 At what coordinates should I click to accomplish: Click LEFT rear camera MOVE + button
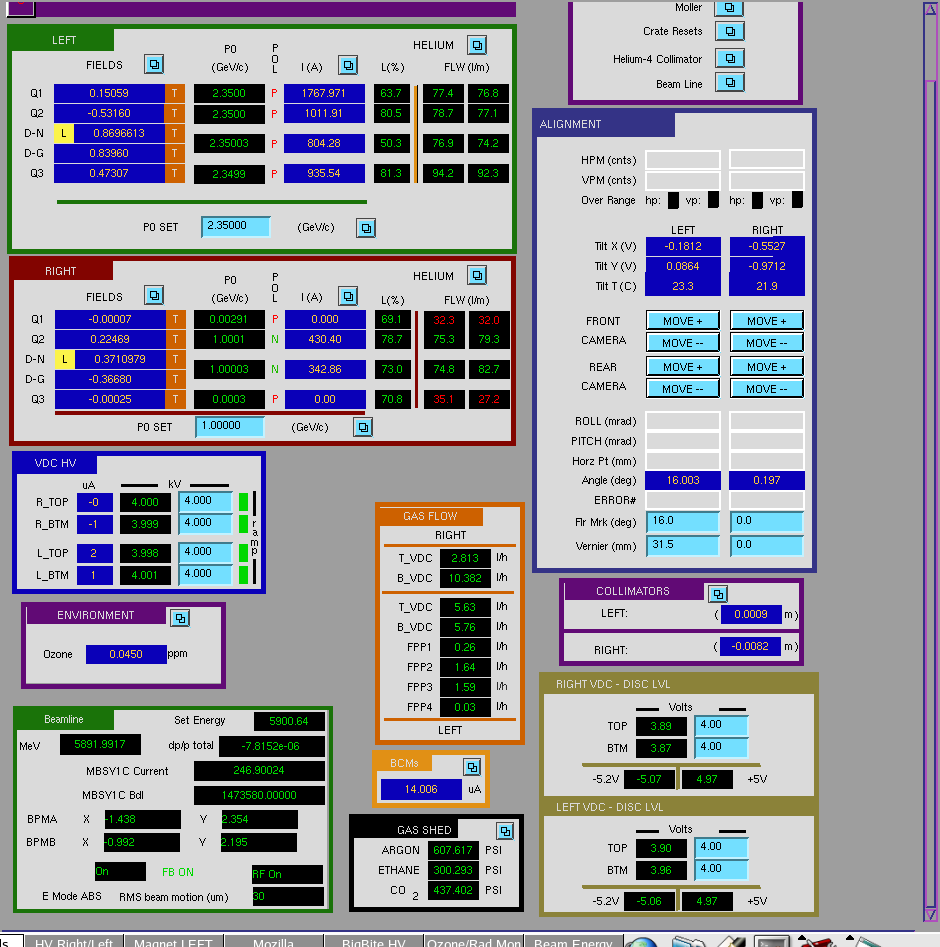click(683, 367)
